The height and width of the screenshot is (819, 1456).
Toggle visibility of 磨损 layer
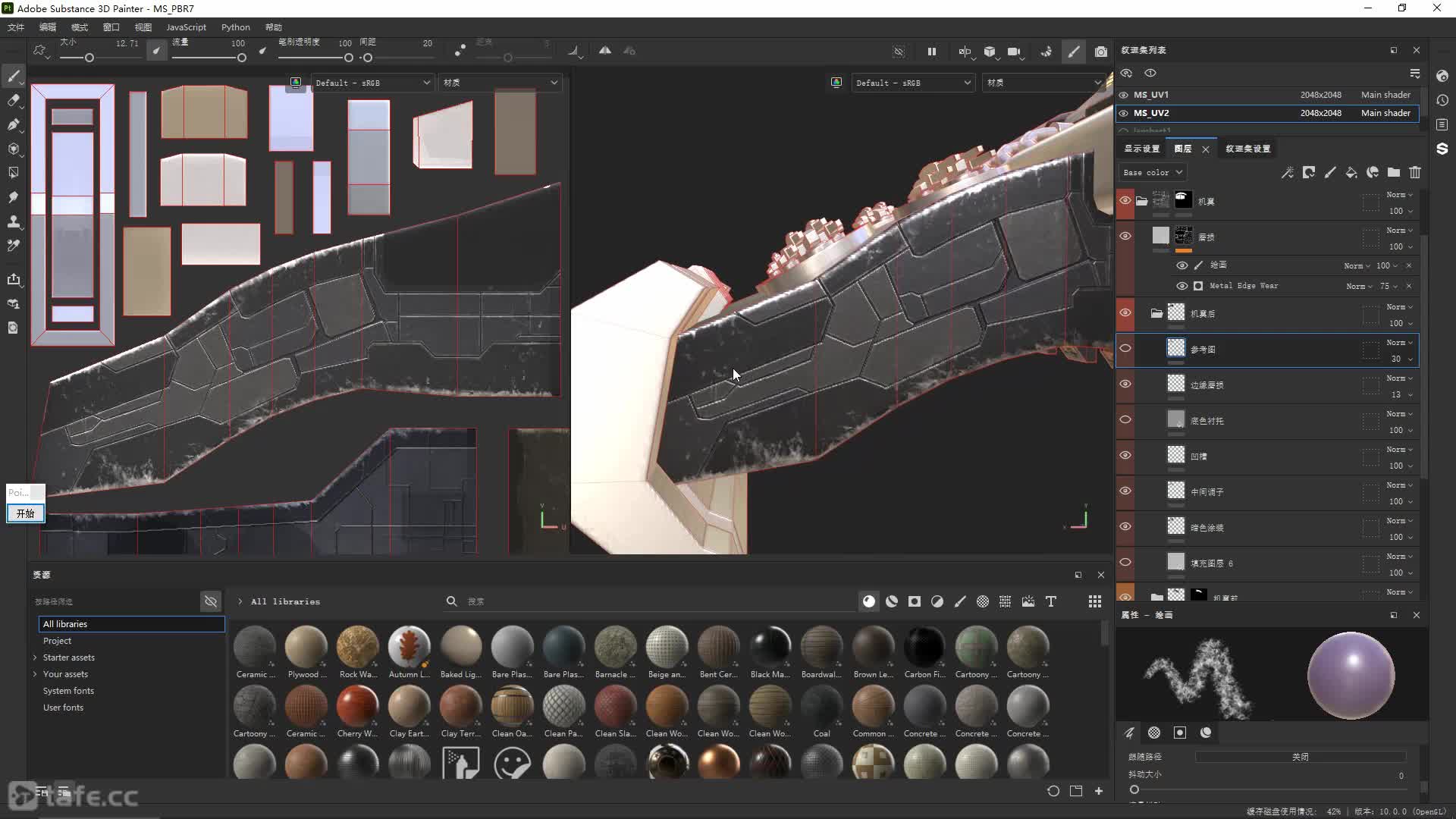pos(1125,236)
